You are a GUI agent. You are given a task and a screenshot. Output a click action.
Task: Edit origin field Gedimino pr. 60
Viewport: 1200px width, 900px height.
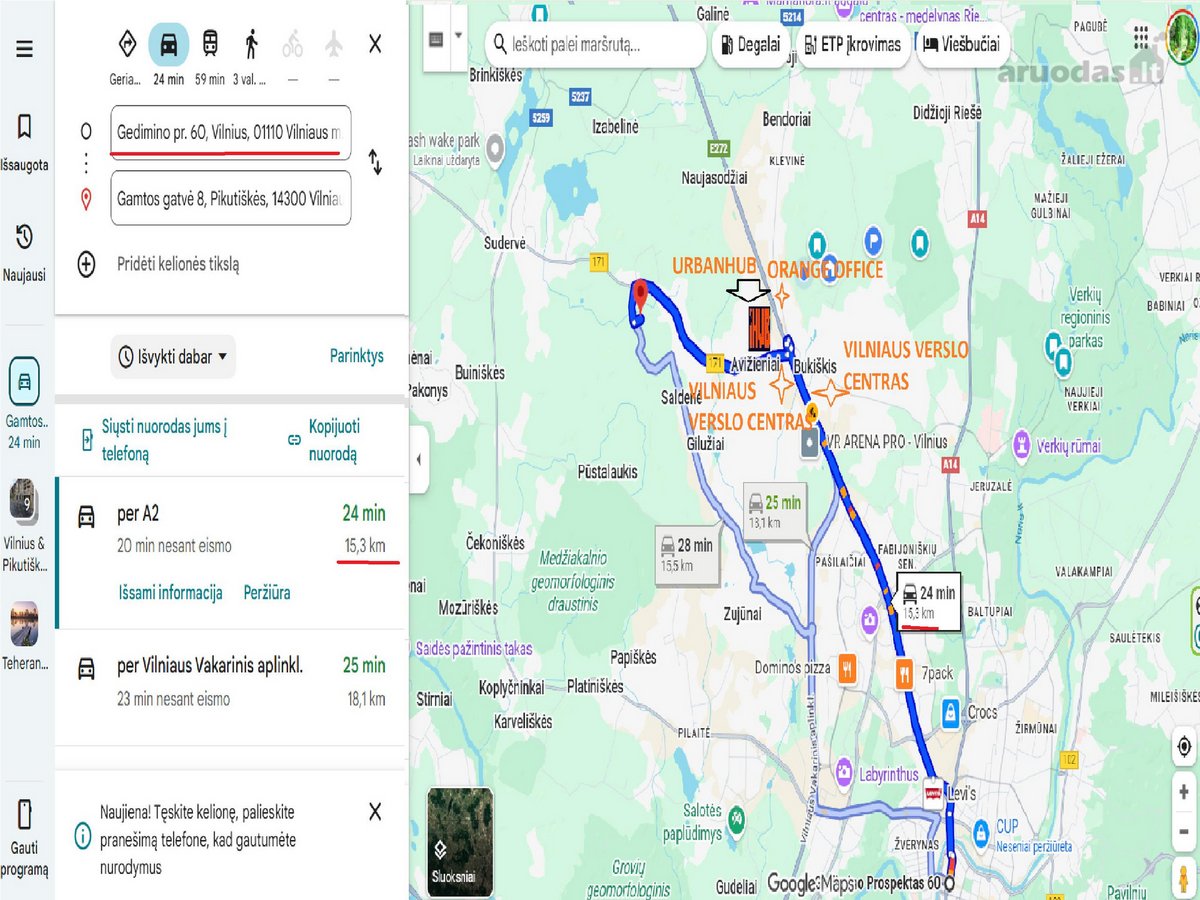tap(231, 132)
